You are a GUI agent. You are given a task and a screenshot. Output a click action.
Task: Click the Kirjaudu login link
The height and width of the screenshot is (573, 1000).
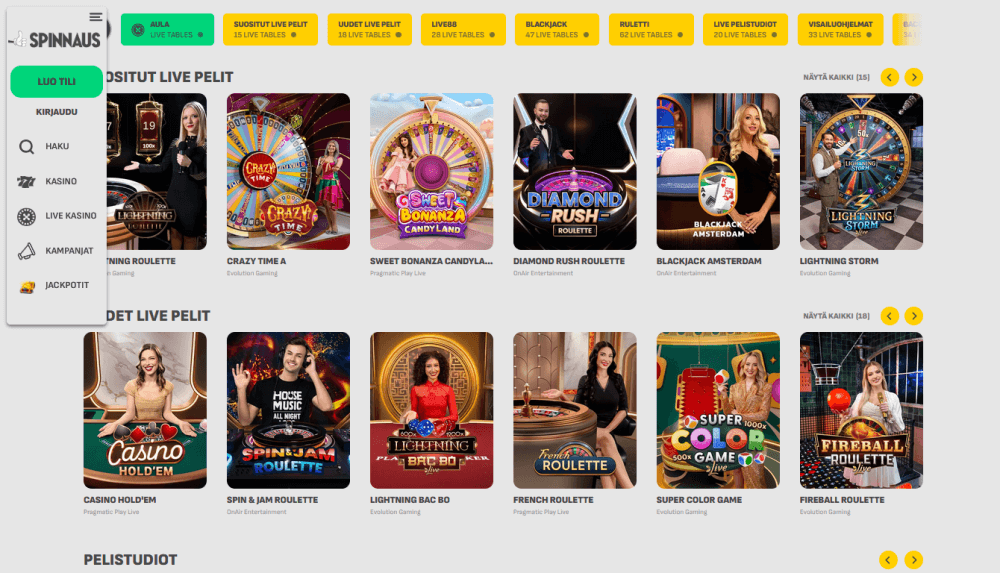56,112
